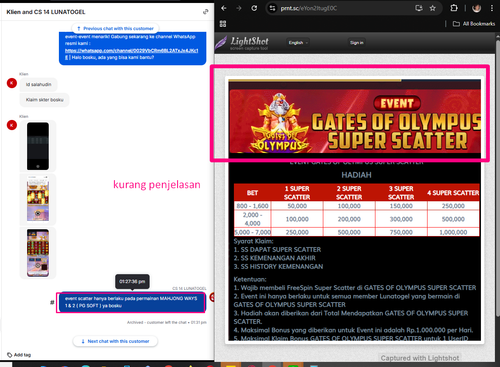Open the Gates of Olympus screenshot image
This screenshot has height=367, width=500.
click(355, 210)
